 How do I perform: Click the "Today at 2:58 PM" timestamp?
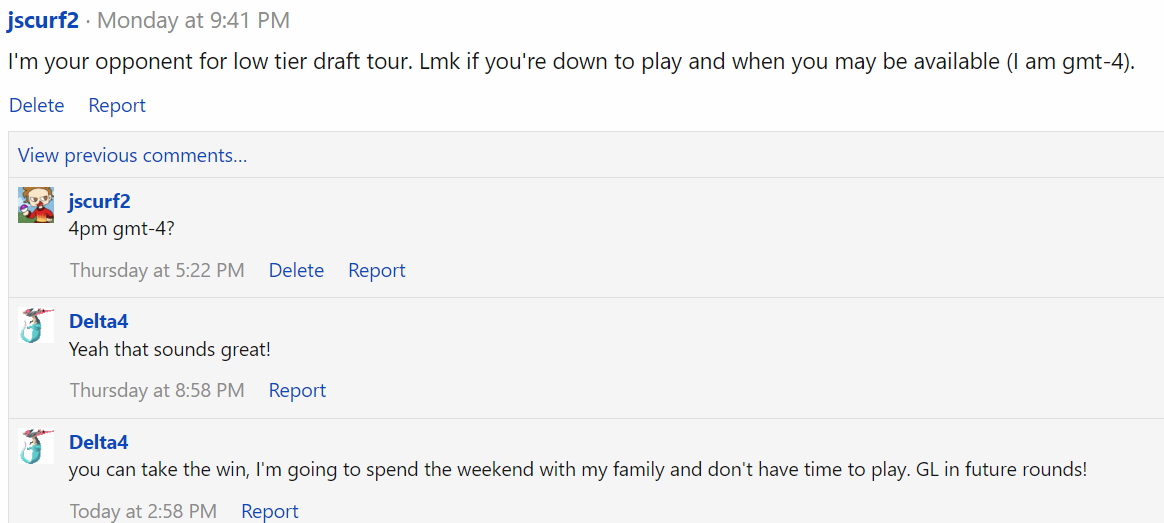[143, 511]
